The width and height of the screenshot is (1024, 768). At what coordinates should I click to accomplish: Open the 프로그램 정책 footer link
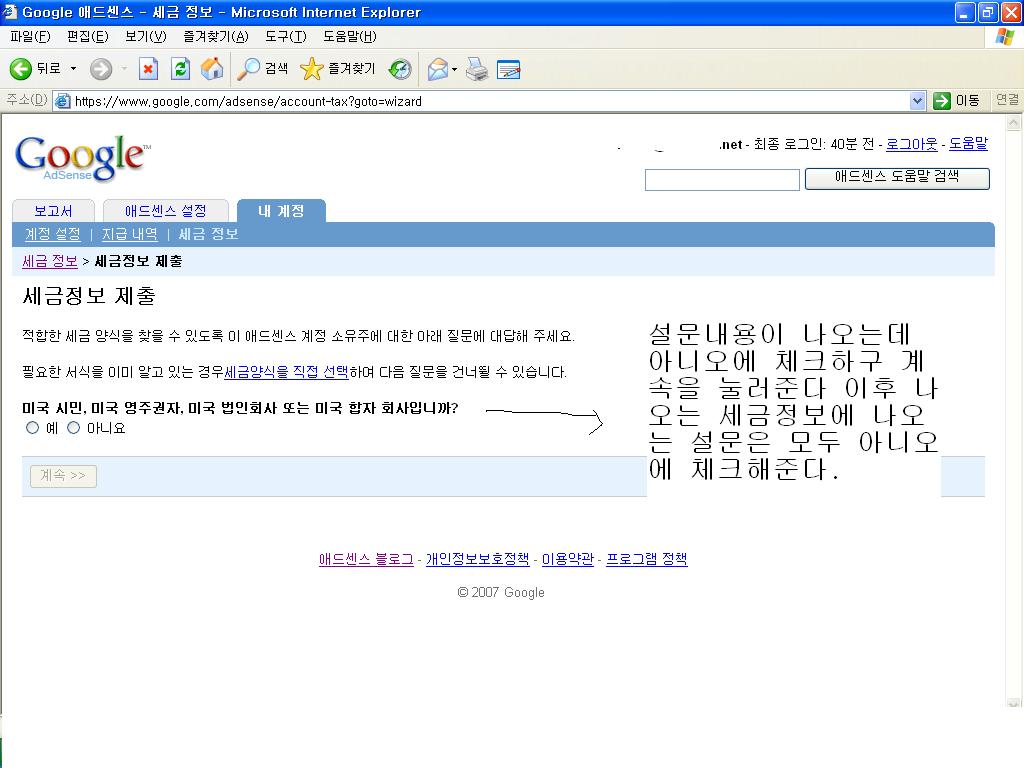[x=647, y=559]
